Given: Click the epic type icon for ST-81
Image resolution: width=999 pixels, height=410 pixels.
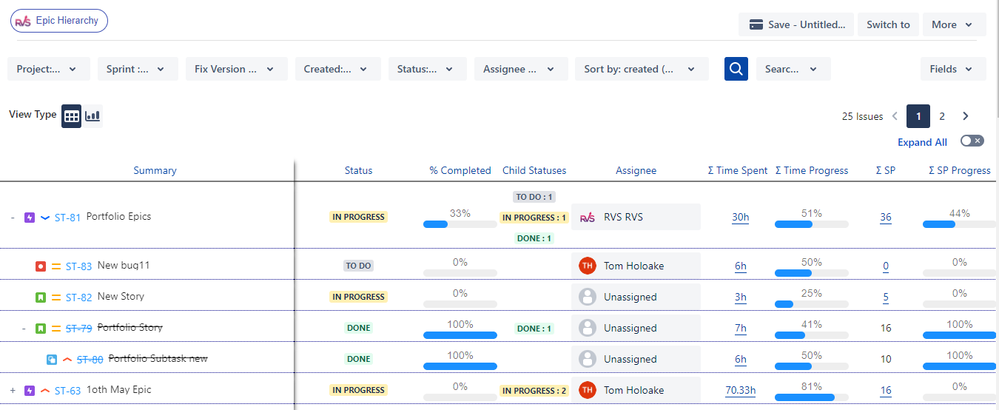Looking at the screenshot, I should 29,218.
